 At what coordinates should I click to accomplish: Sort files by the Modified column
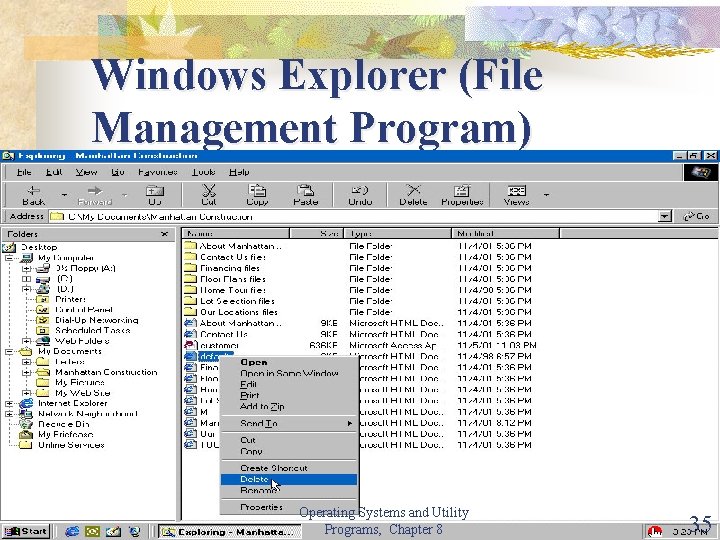click(x=505, y=234)
